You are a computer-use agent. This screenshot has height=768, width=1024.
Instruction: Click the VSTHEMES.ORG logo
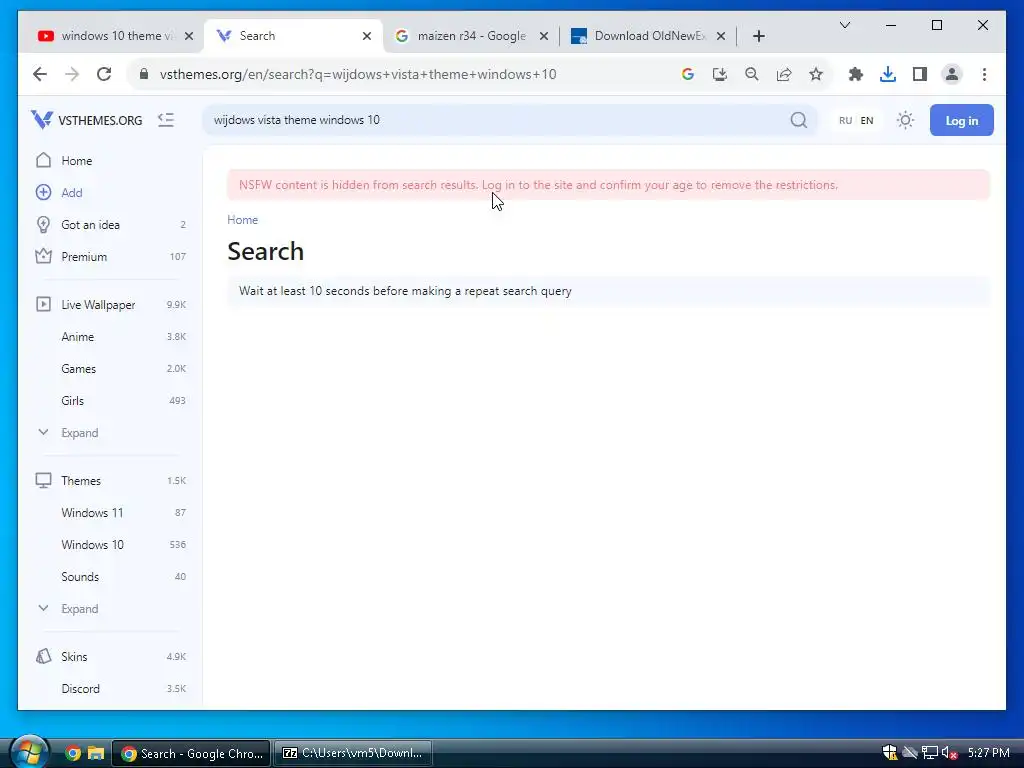(86, 120)
